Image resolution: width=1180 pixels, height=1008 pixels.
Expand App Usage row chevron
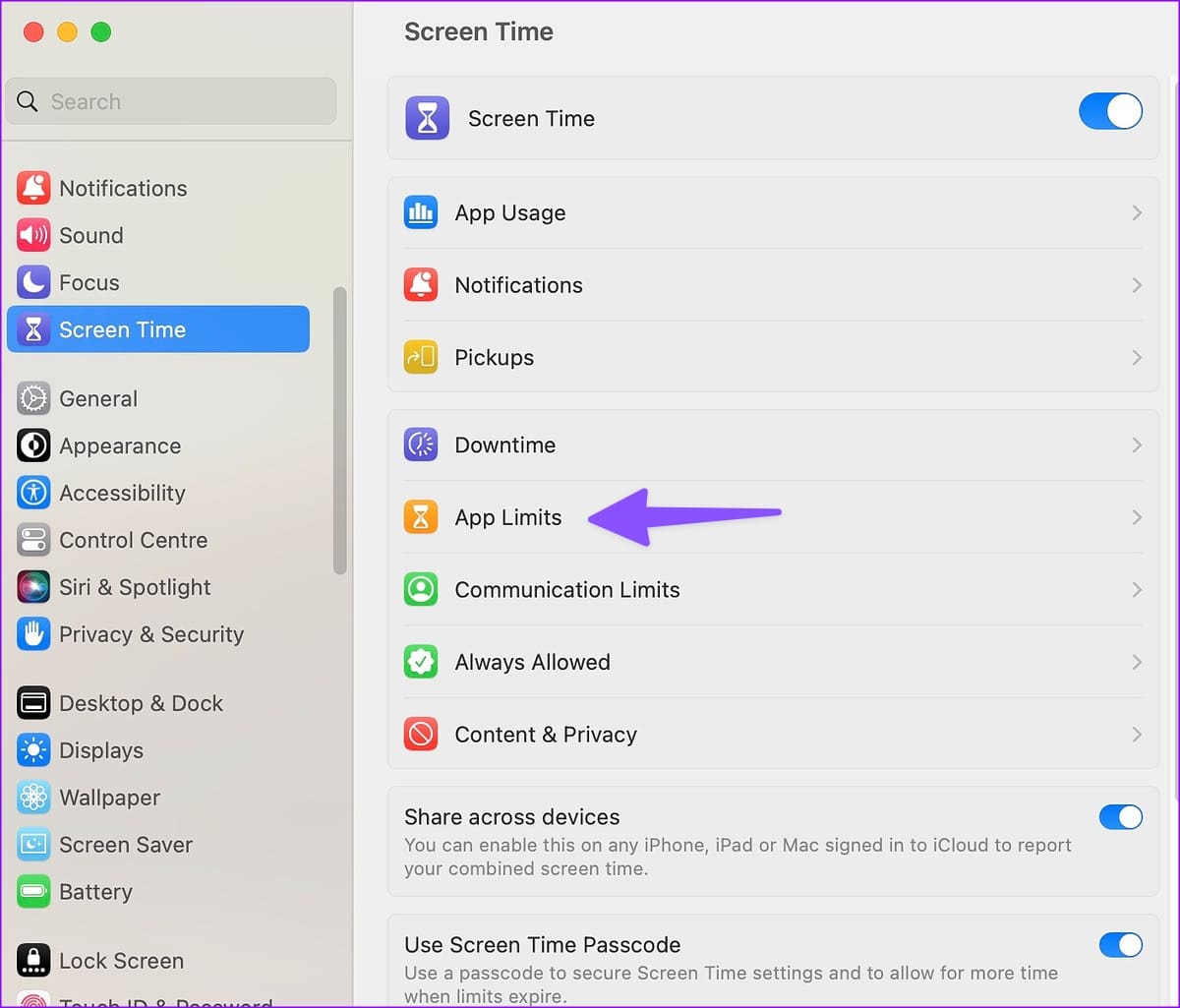tap(1137, 212)
